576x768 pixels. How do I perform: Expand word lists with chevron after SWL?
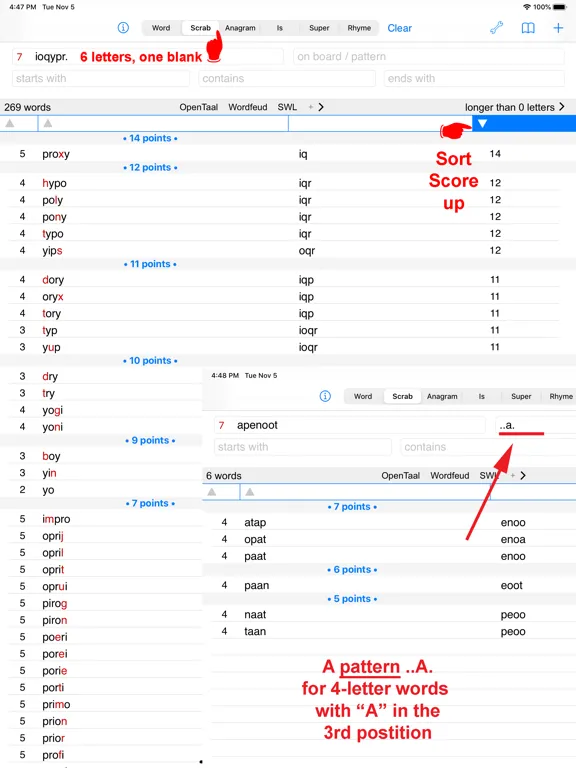point(321,107)
